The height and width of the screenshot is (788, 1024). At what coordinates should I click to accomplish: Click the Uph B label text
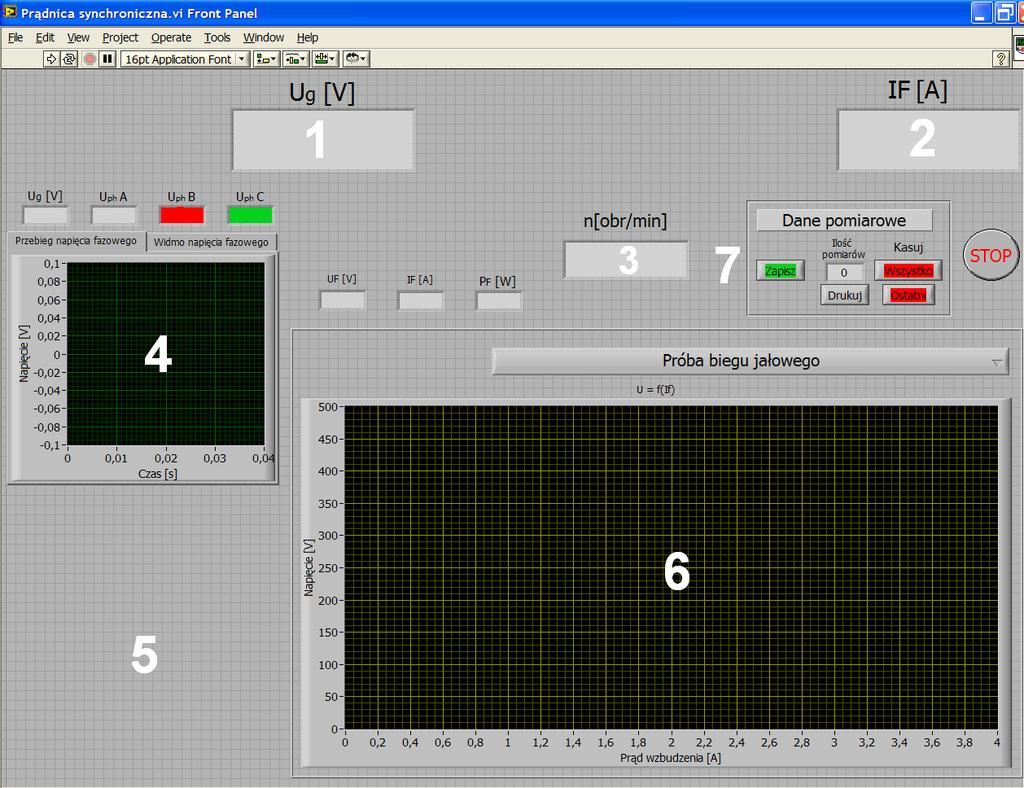pyautogui.click(x=181, y=197)
